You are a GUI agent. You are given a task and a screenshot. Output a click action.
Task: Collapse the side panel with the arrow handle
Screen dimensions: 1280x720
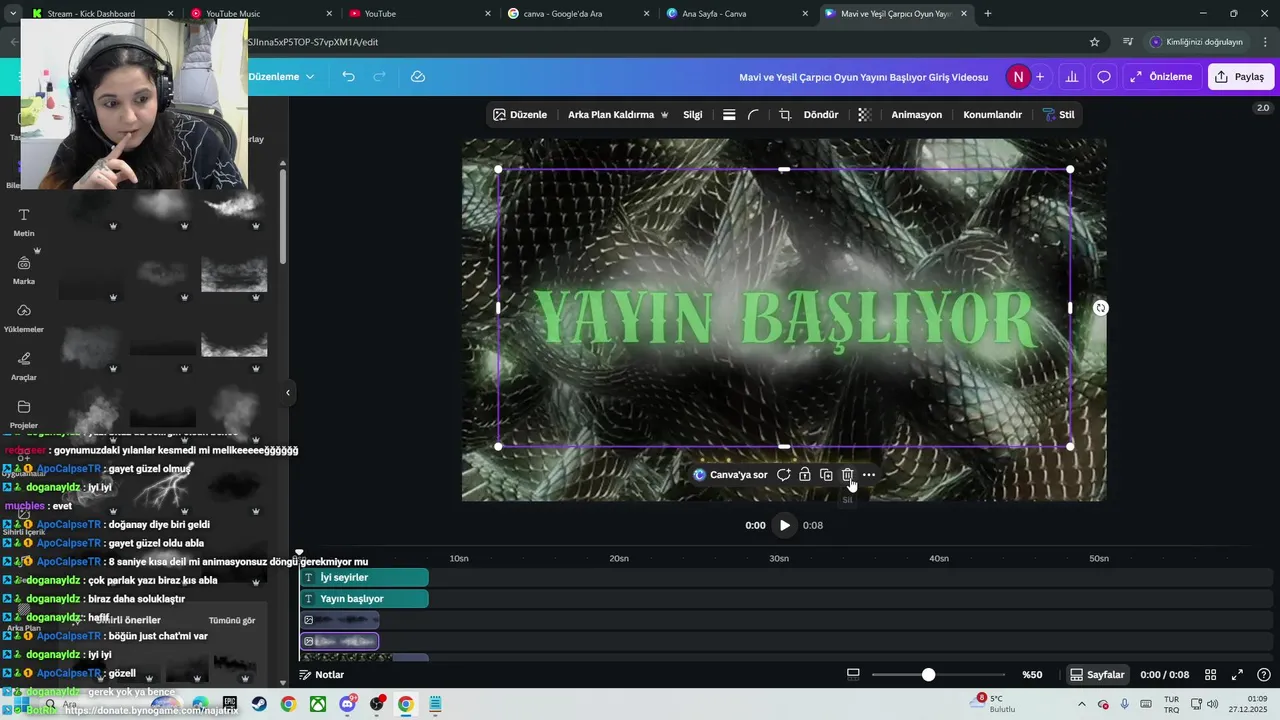(x=288, y=393)
